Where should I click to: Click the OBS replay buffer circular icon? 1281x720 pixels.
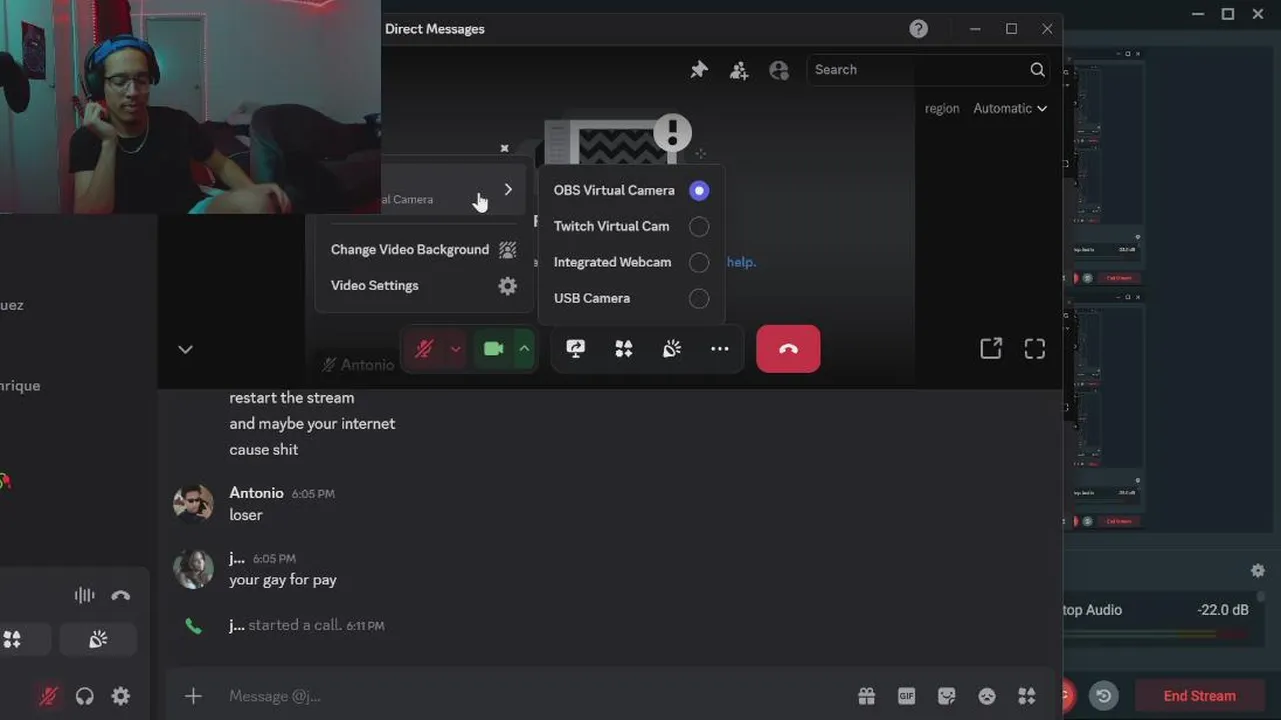1104,696
